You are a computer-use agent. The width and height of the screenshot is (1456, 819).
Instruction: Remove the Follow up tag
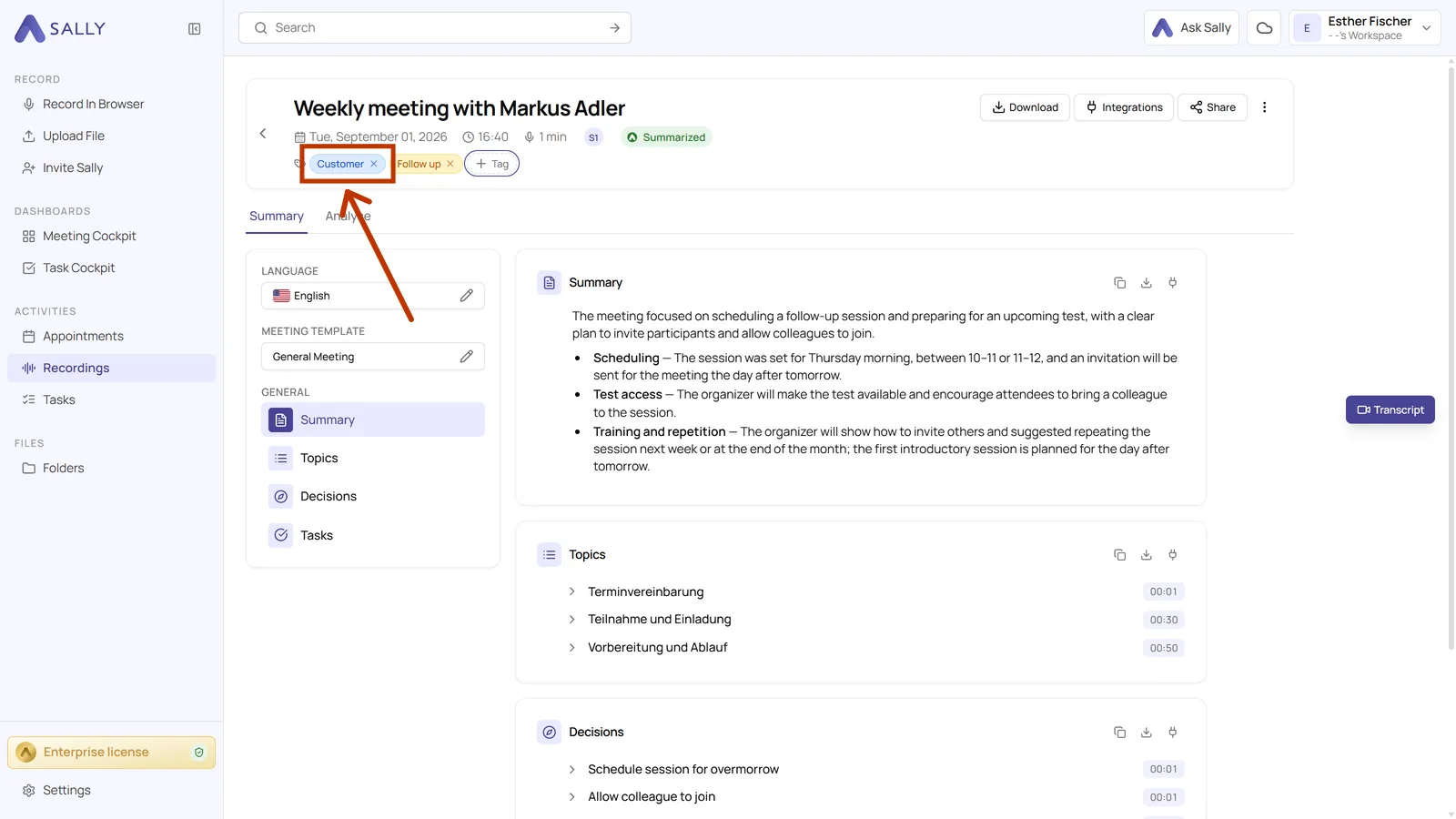[x=450, y=164]
